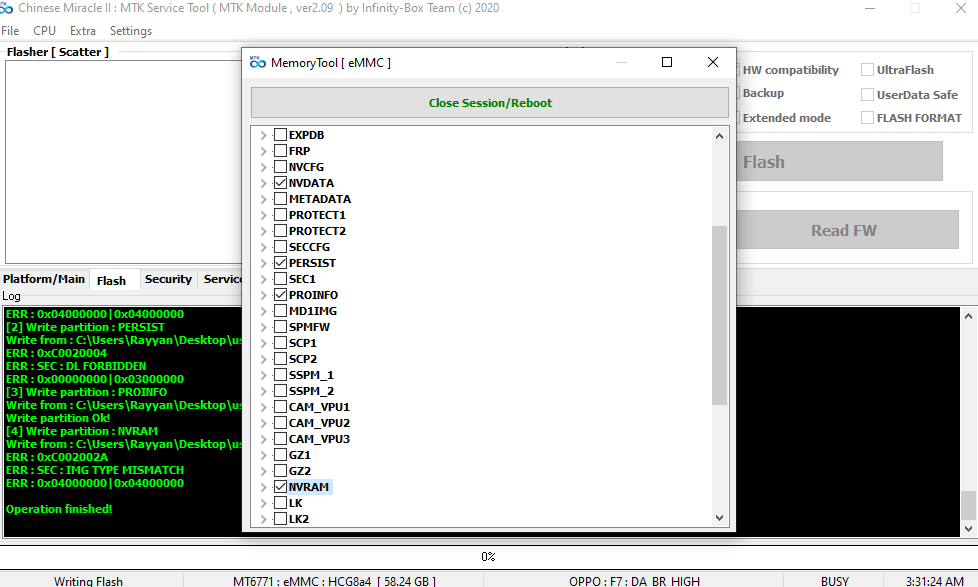
Task: Expand the LK2 tree node
Action: tap(263, 519)
